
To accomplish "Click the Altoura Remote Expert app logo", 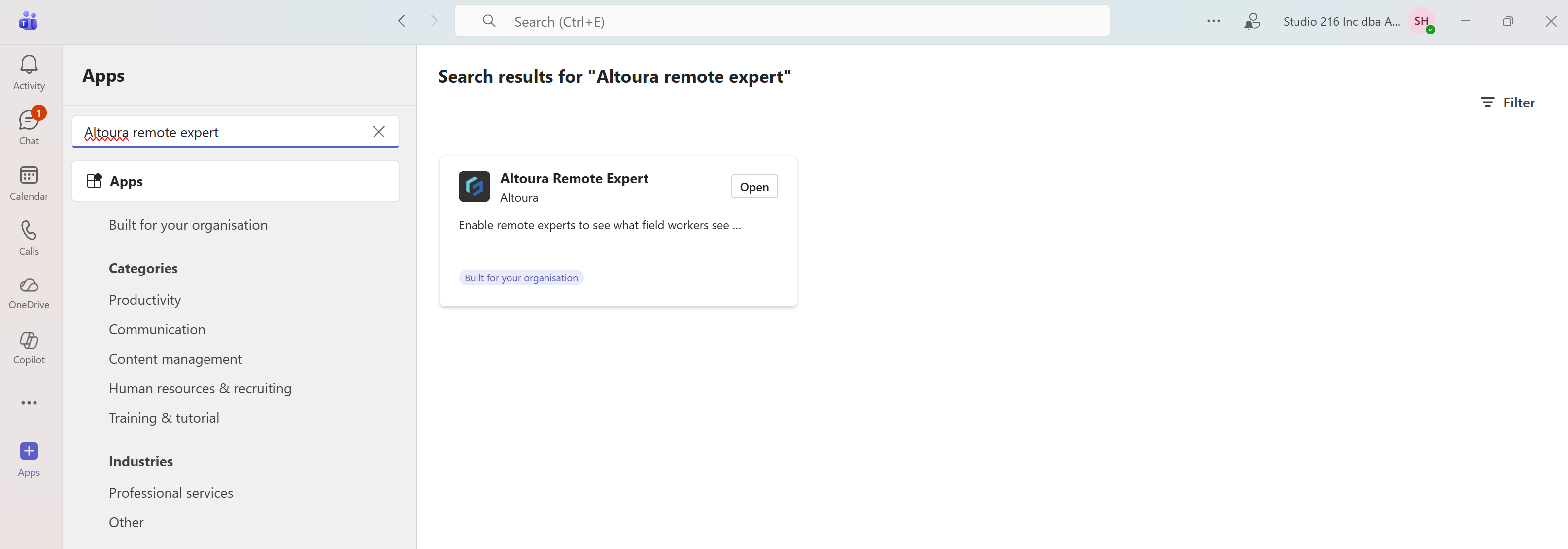I will (x=474, y=186).
